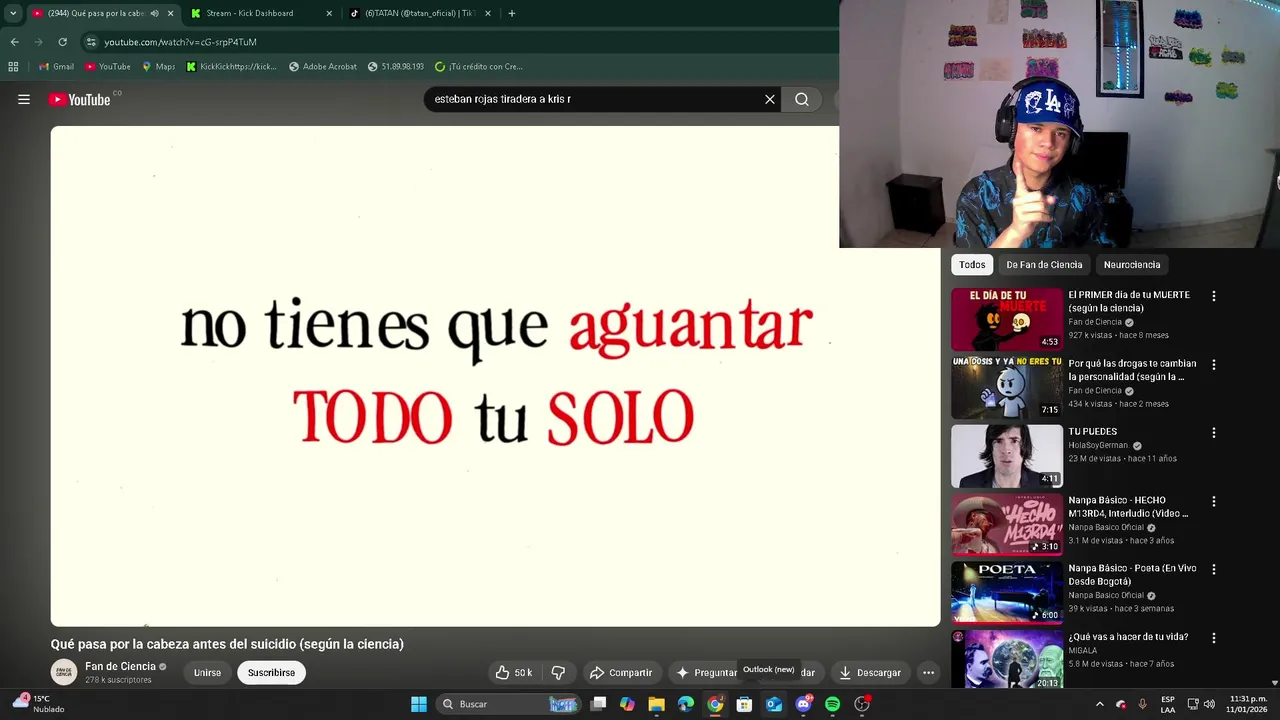Open options menu for TU PUEDES video

tap(1214, 433)
